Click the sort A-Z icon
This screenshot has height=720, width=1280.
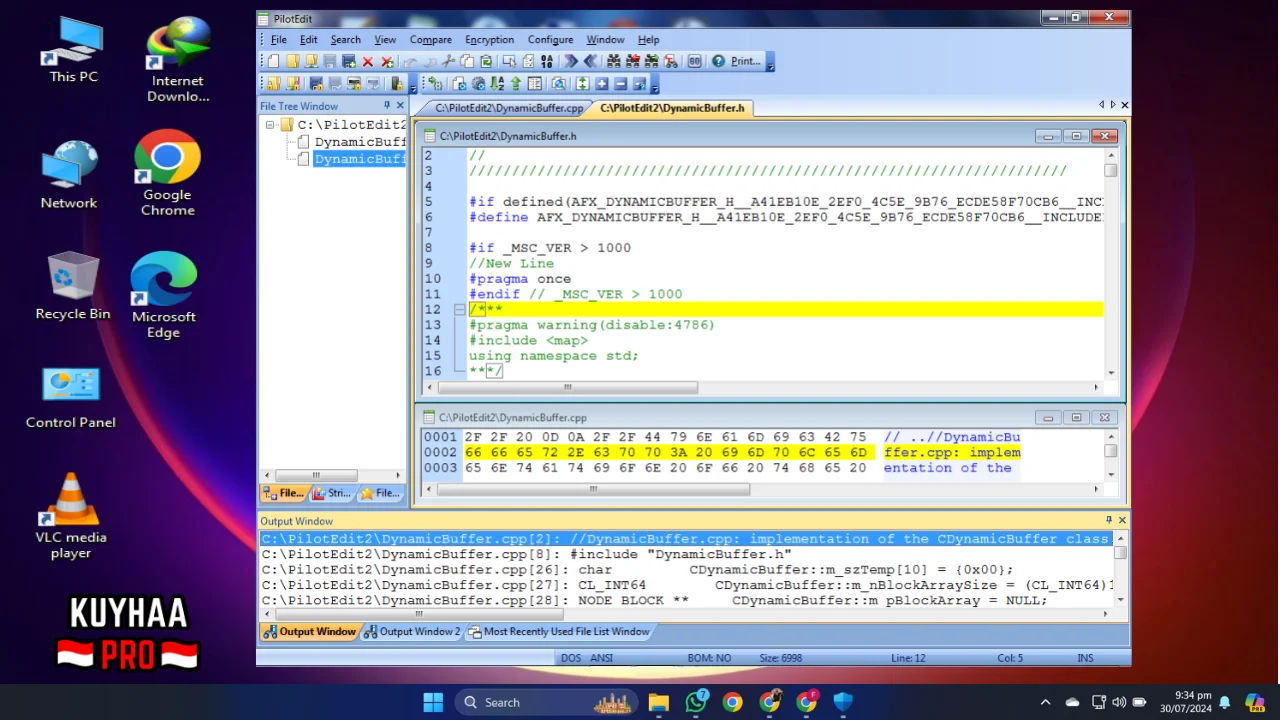click(x=497, y=84)
